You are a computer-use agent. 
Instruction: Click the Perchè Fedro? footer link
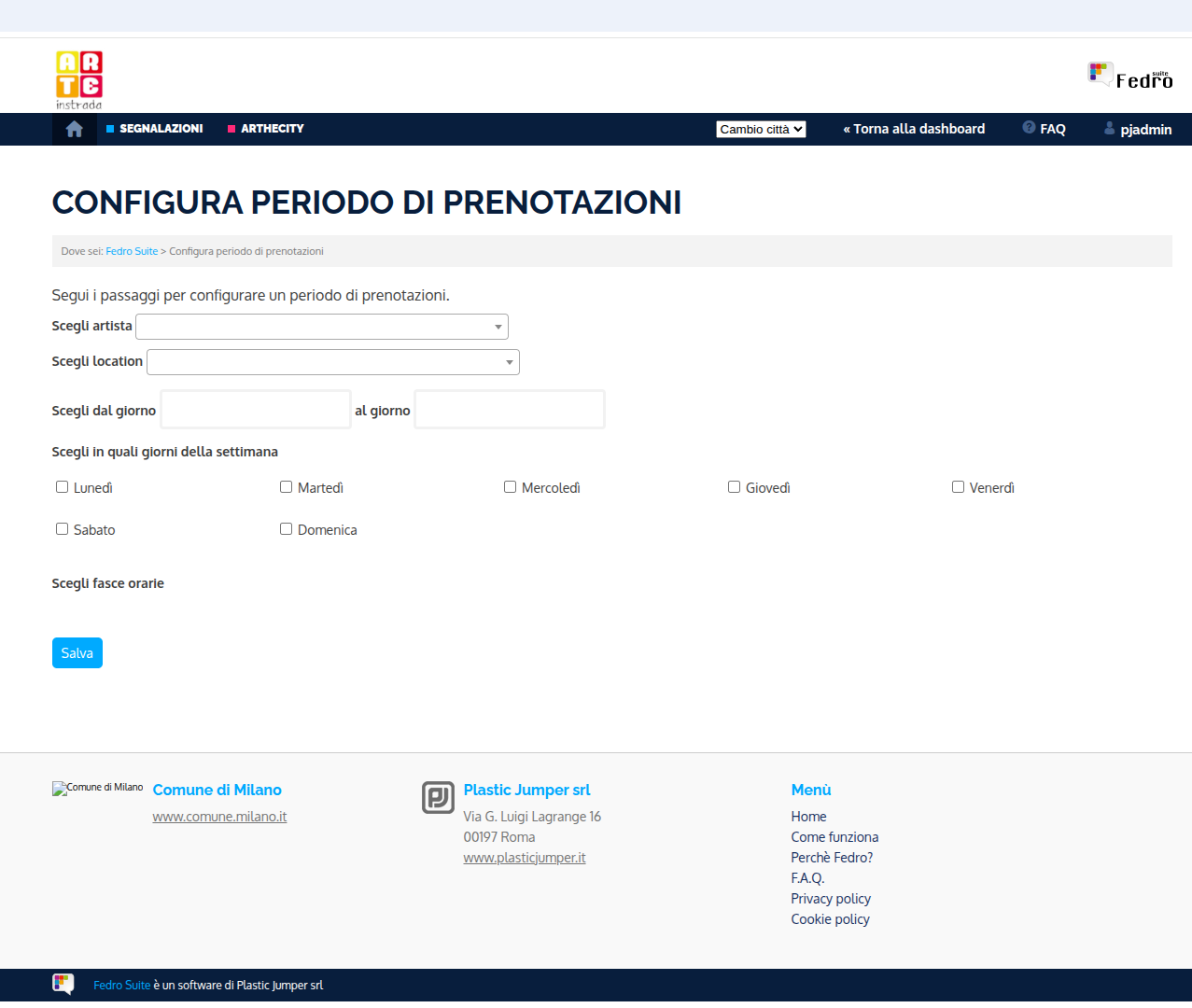tap(832, 858)
